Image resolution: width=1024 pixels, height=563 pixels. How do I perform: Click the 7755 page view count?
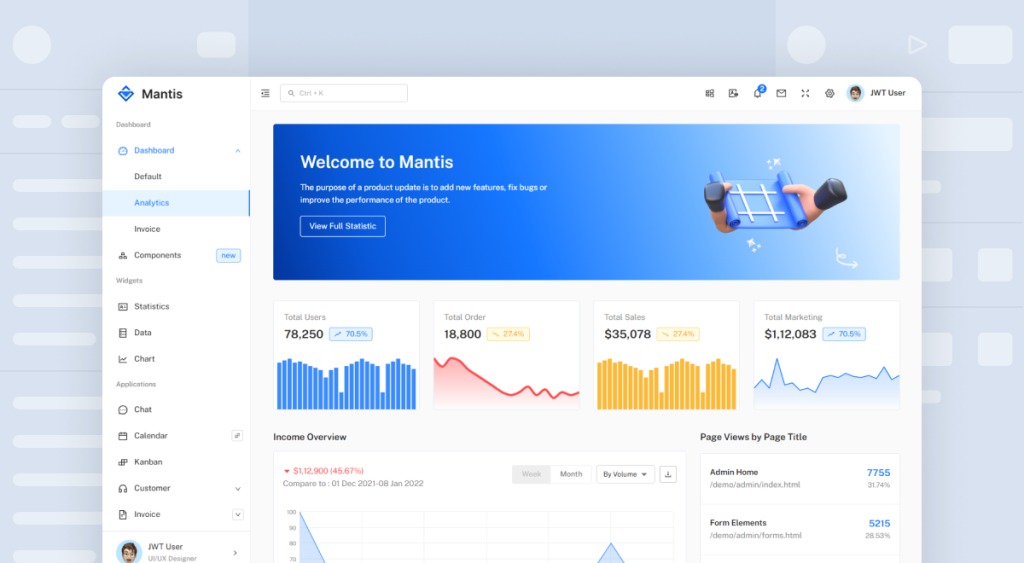click(x=878, y=472)
